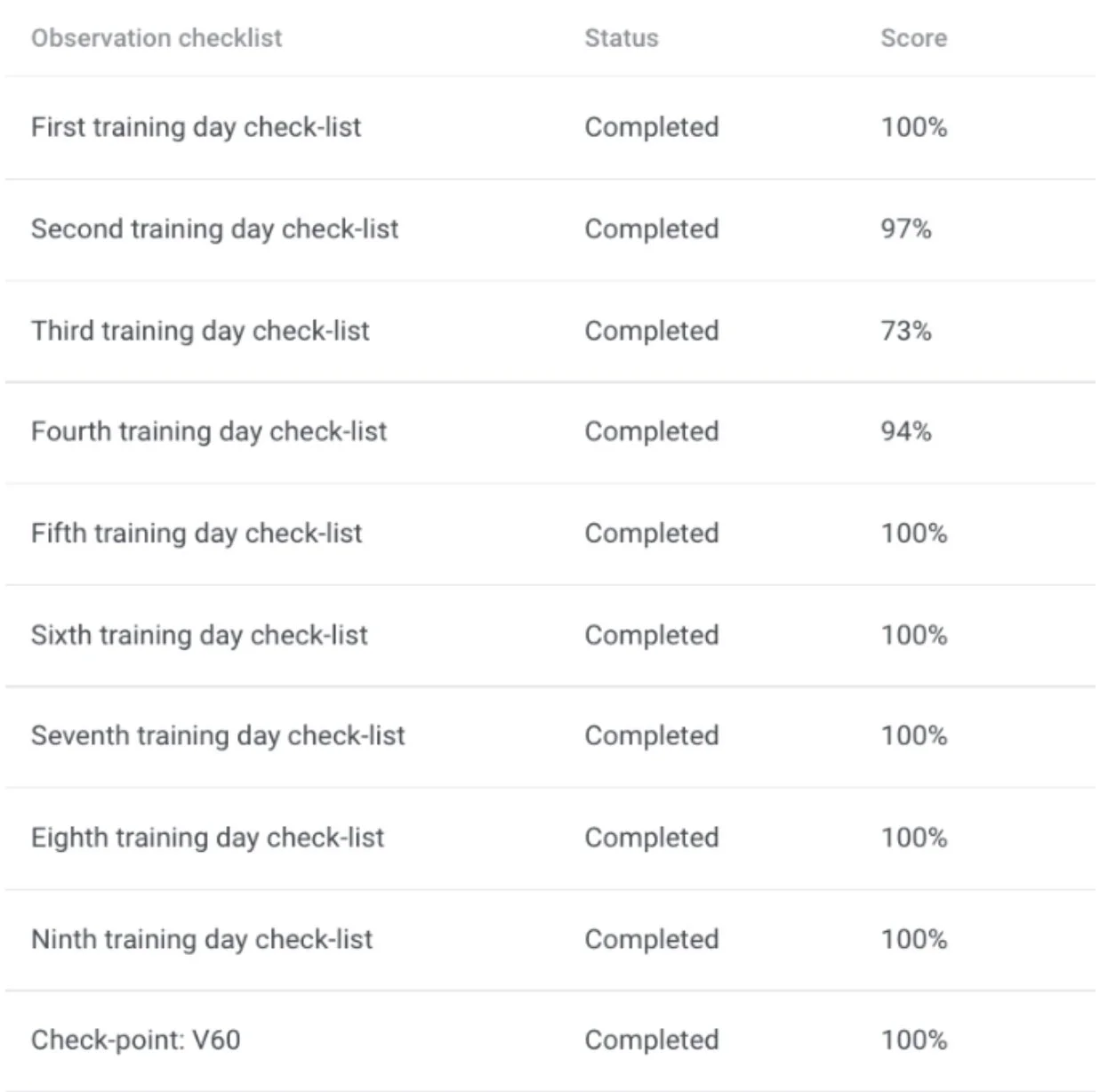Screen dimensions: 1108x1092
Task: Select Third training day check-list row
Action: (200, 331)
